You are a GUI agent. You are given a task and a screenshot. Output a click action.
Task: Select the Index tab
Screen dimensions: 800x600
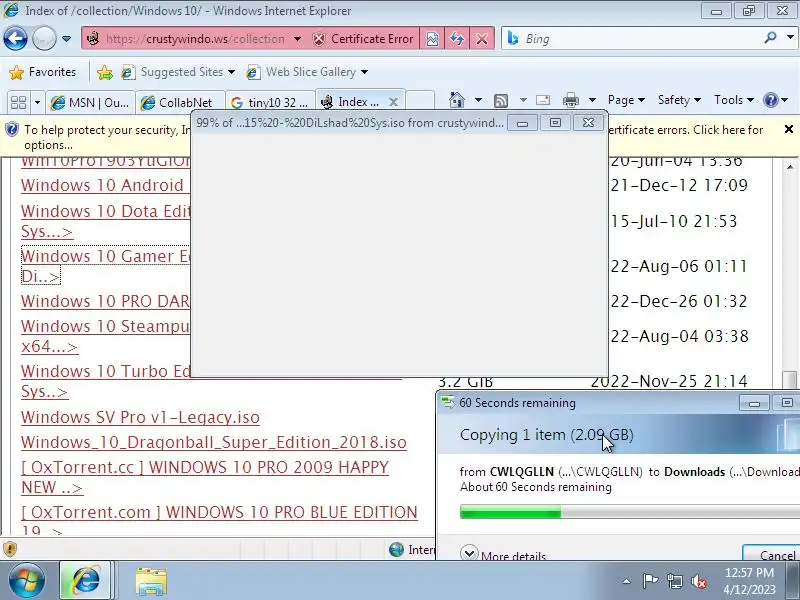[351, 102]
